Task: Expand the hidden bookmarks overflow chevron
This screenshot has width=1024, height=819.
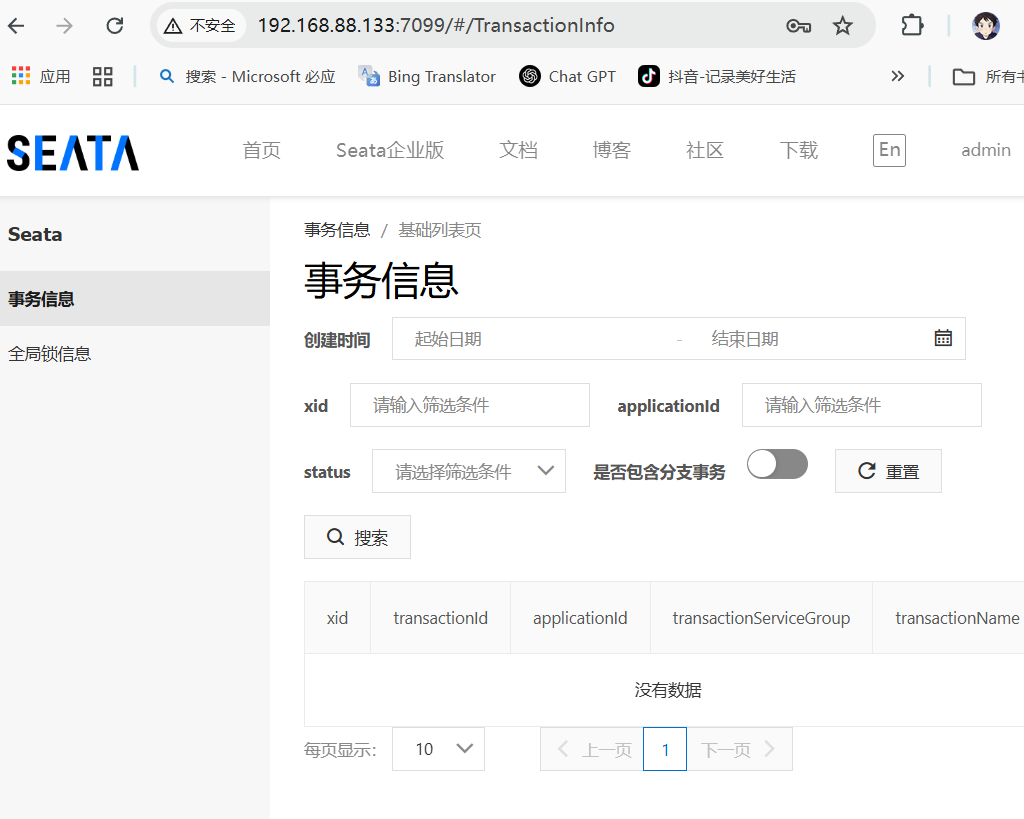Action: tap(897, 76)
